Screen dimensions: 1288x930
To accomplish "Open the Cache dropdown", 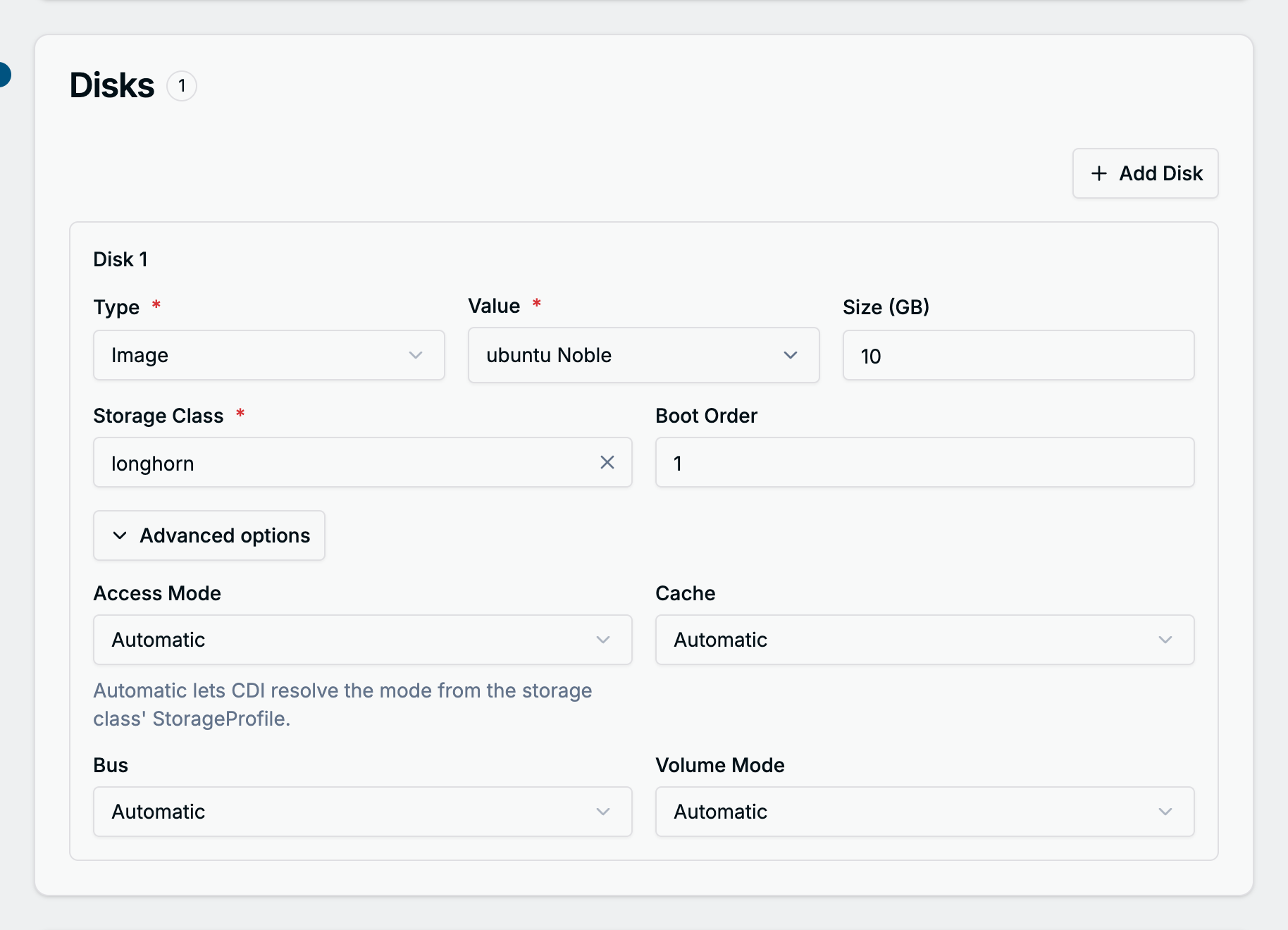I will point(924,640).
